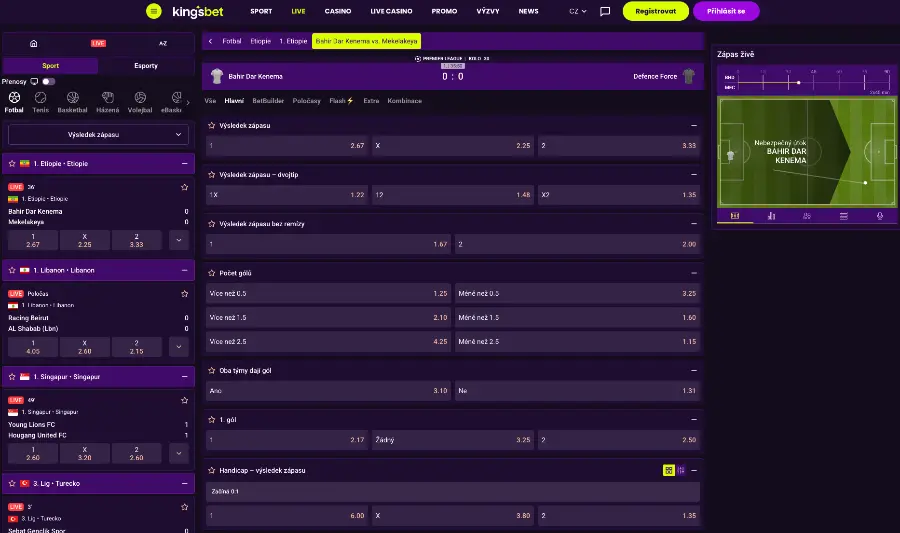Favorite the 1. Libanon league star
900x533 pixels.
click(12, 270)
